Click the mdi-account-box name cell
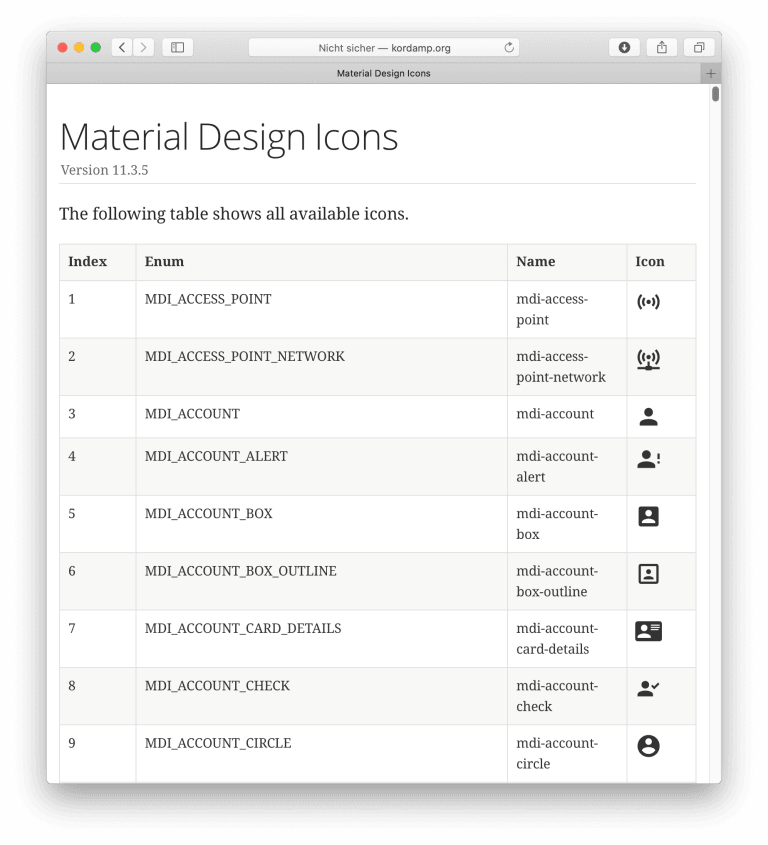 (x=567, y=524)
